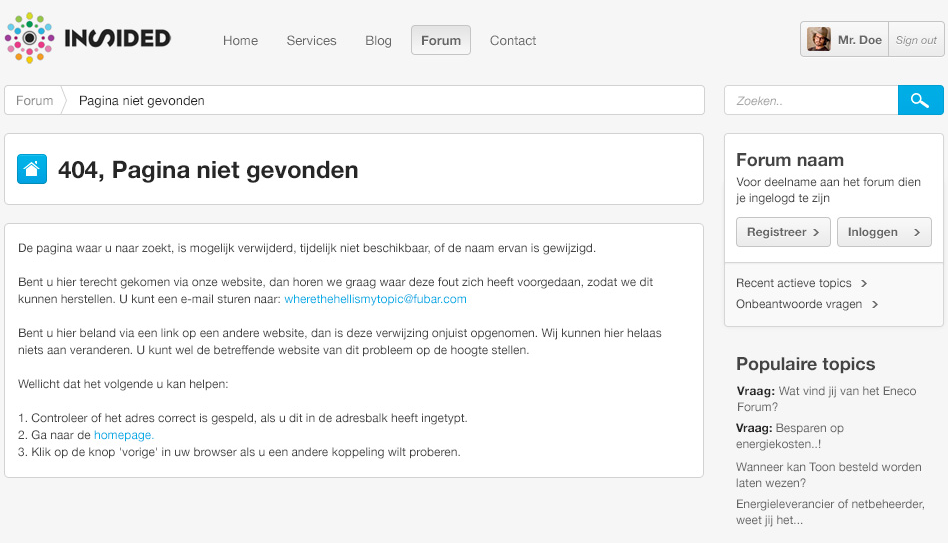Go to the Blog page
948x543 pixels.
pos(378,41)
